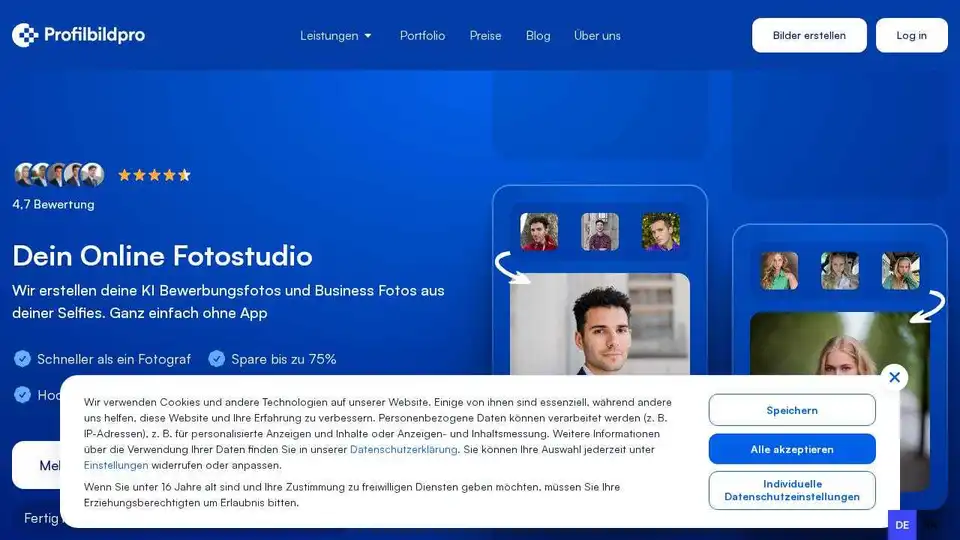Open the Leistungen dropdown menu

pos(336,36)
